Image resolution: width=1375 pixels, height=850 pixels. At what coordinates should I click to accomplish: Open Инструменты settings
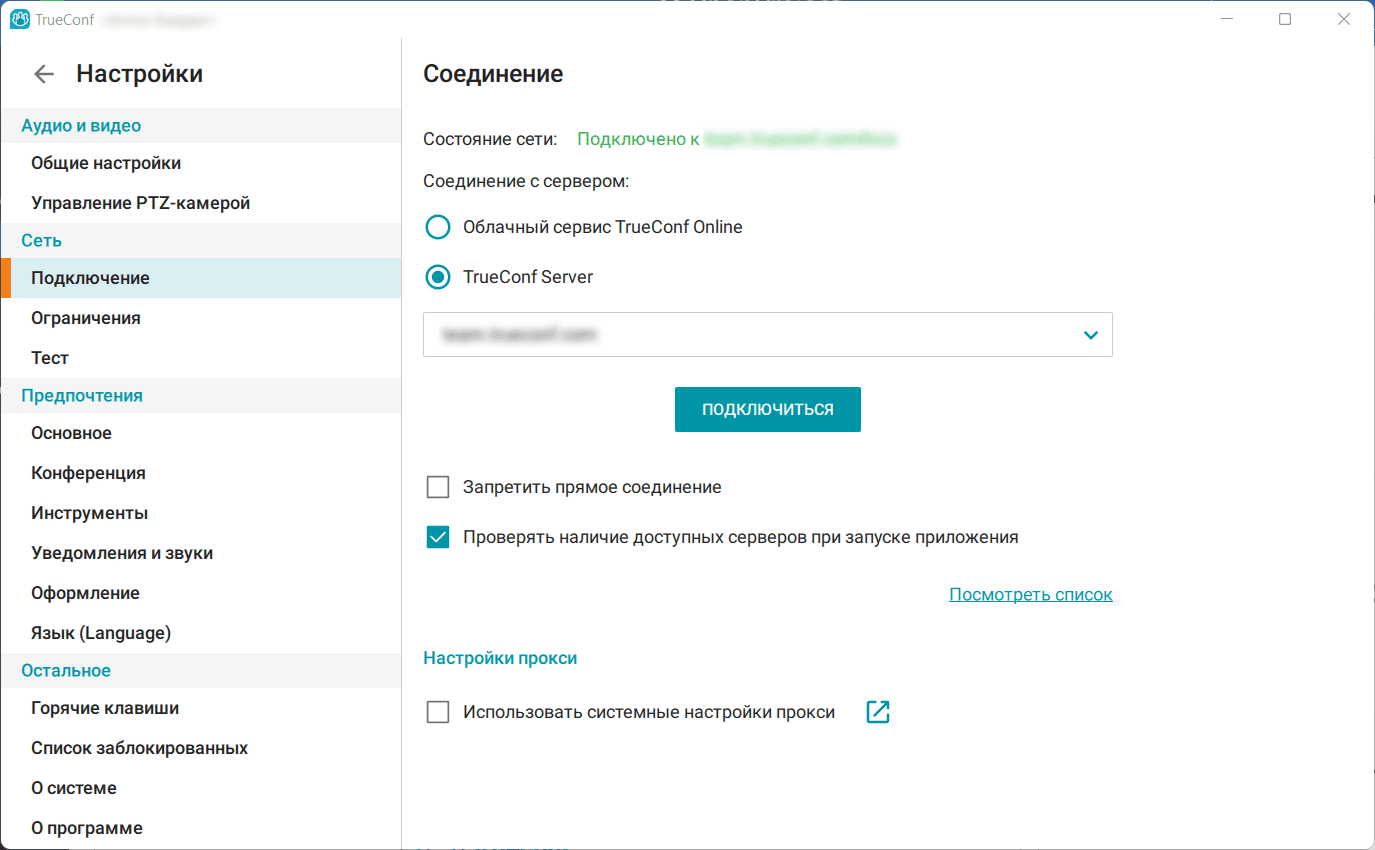pyautogui.click(x=201, y=513)
